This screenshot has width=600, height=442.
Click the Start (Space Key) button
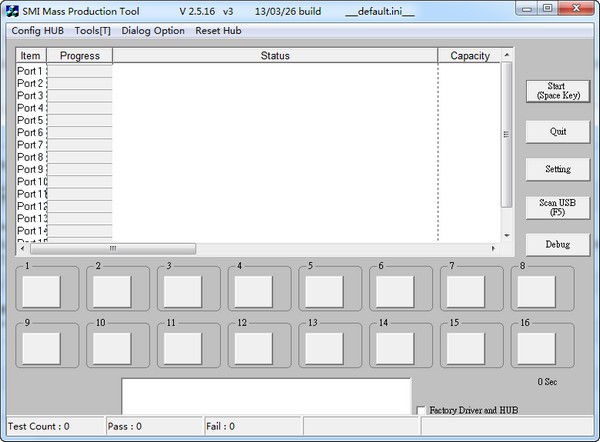tap(557, 91)
